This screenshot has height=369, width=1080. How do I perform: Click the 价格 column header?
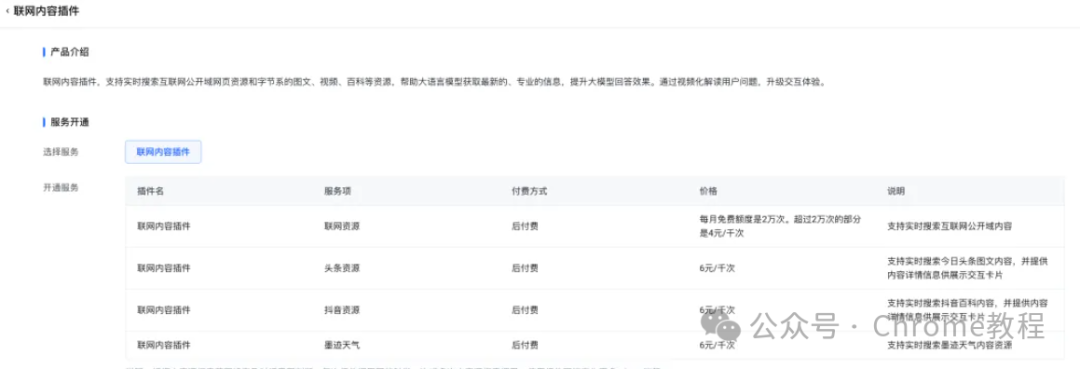tap(708, 191)
